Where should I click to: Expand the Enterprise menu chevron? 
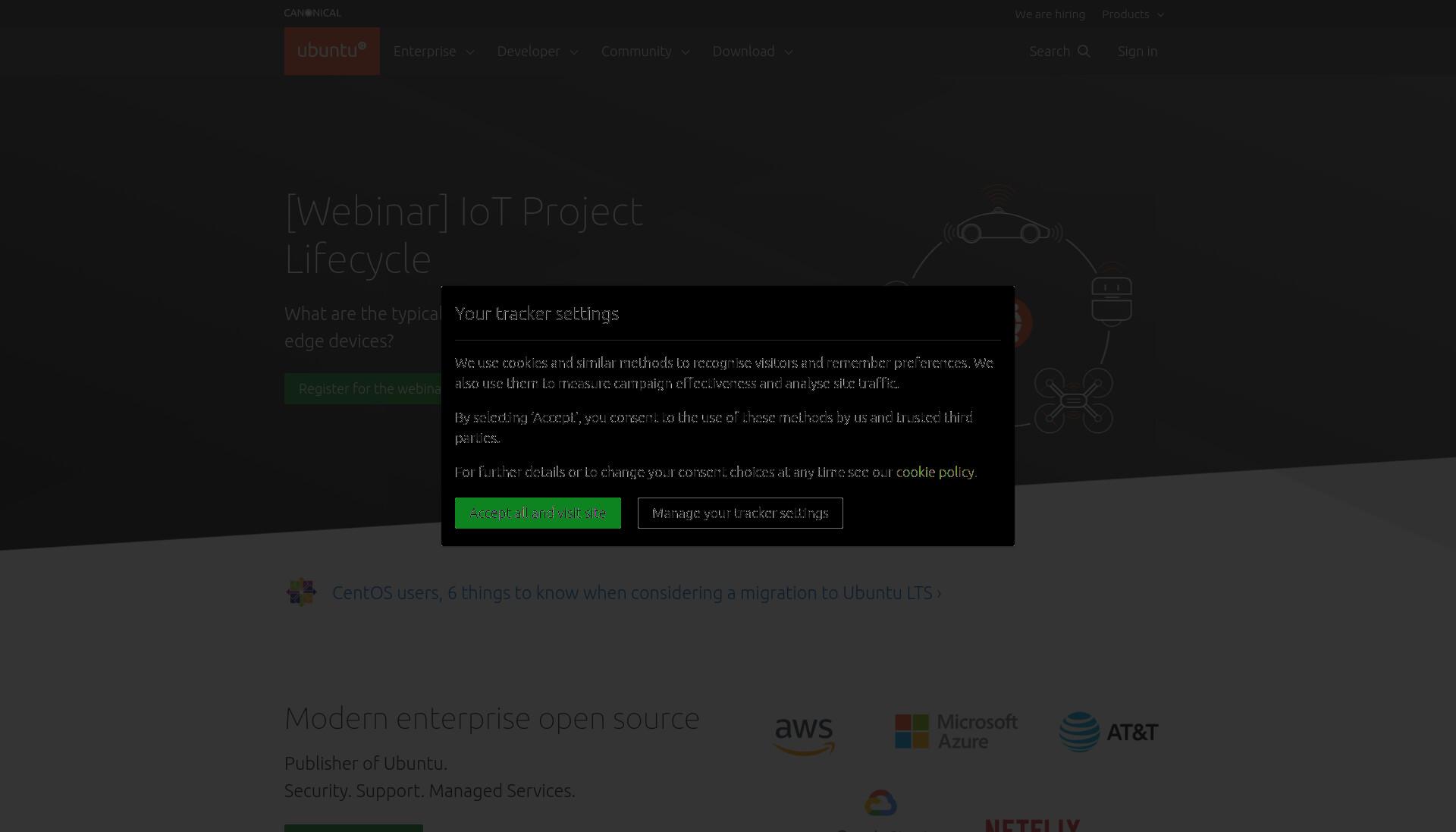point(470,52)
